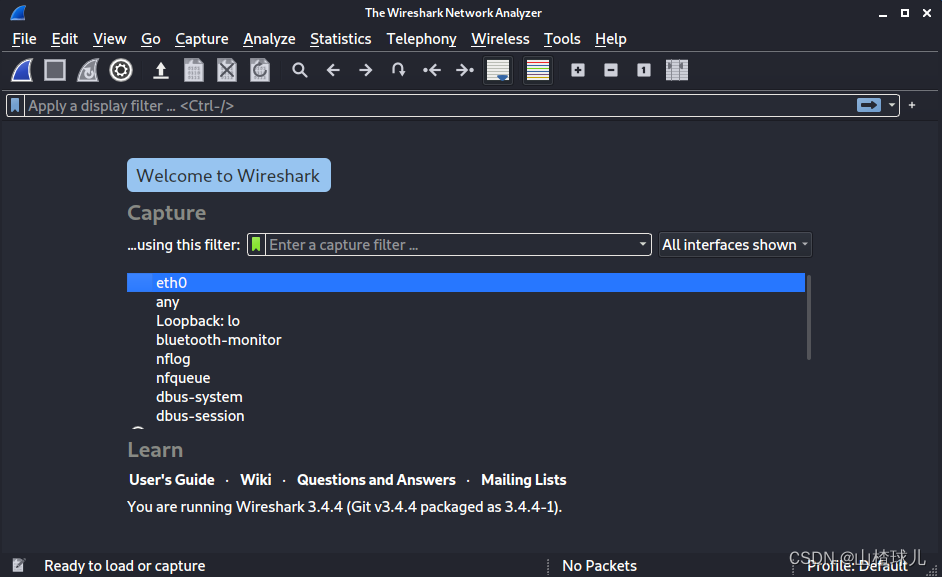The height and width of the screenshot is (577, 942).
Task: Jump to first packet icon
Action: point(431,70)
